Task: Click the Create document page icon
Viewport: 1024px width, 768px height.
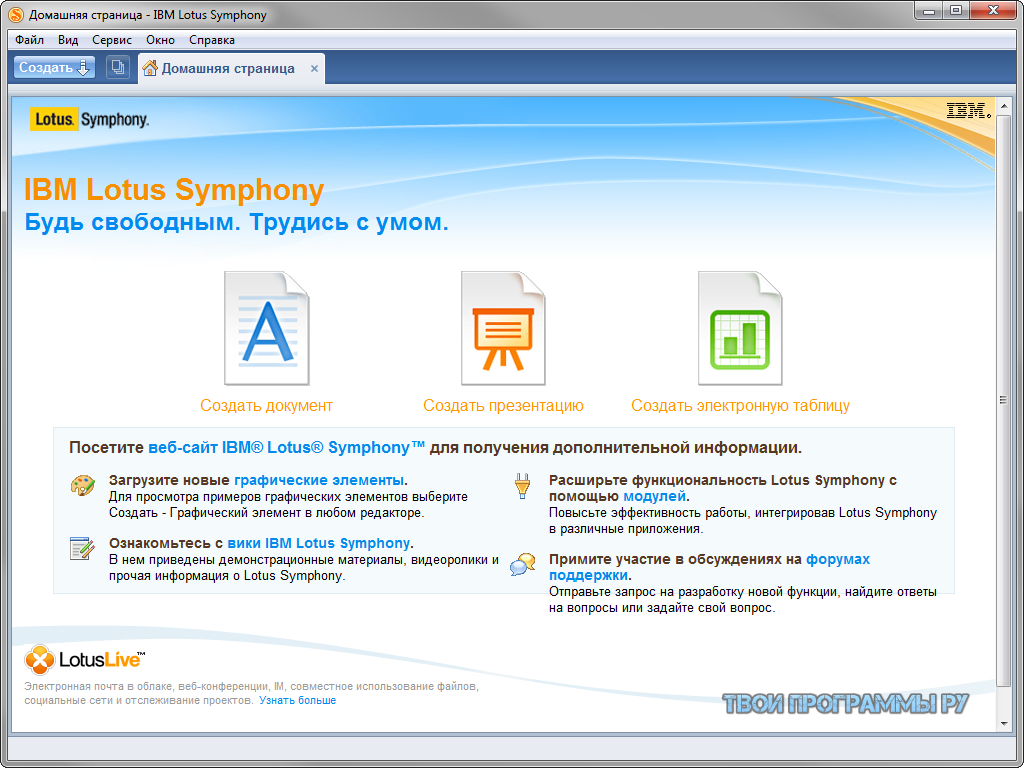Action: click(x=266, y=328)
